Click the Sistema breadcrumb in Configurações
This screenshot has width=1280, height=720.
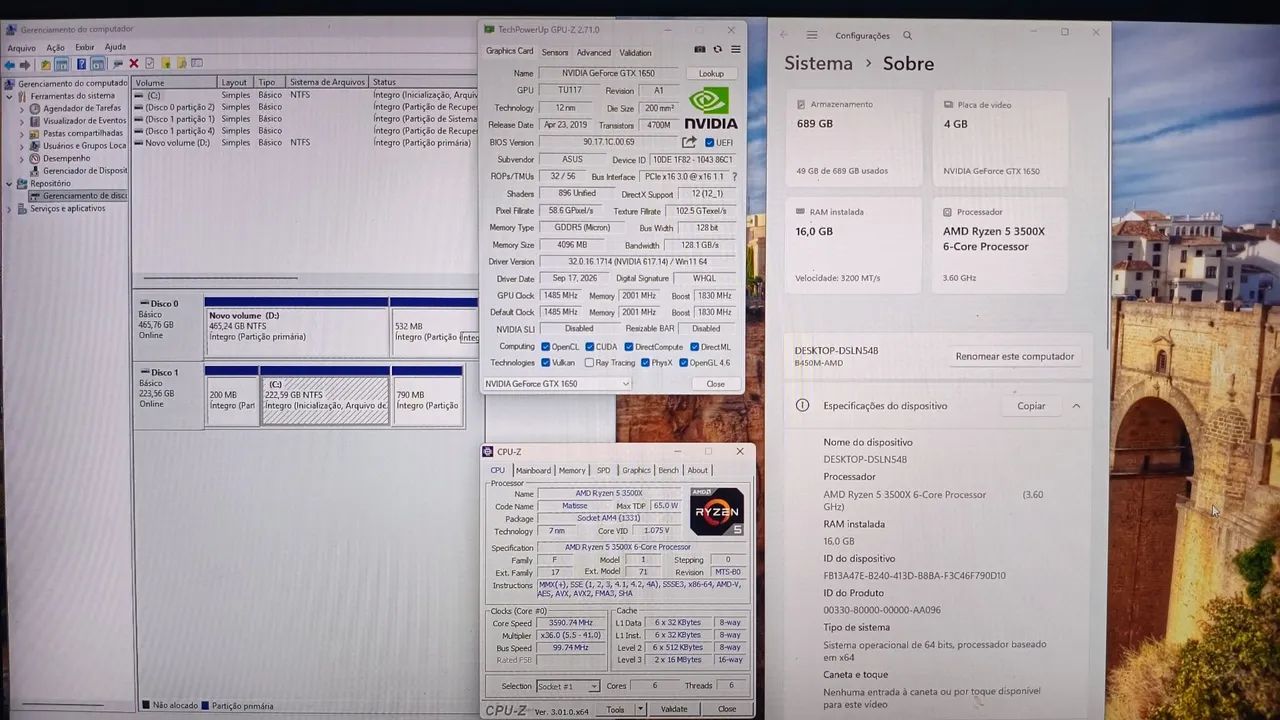[x=818, y=63]
